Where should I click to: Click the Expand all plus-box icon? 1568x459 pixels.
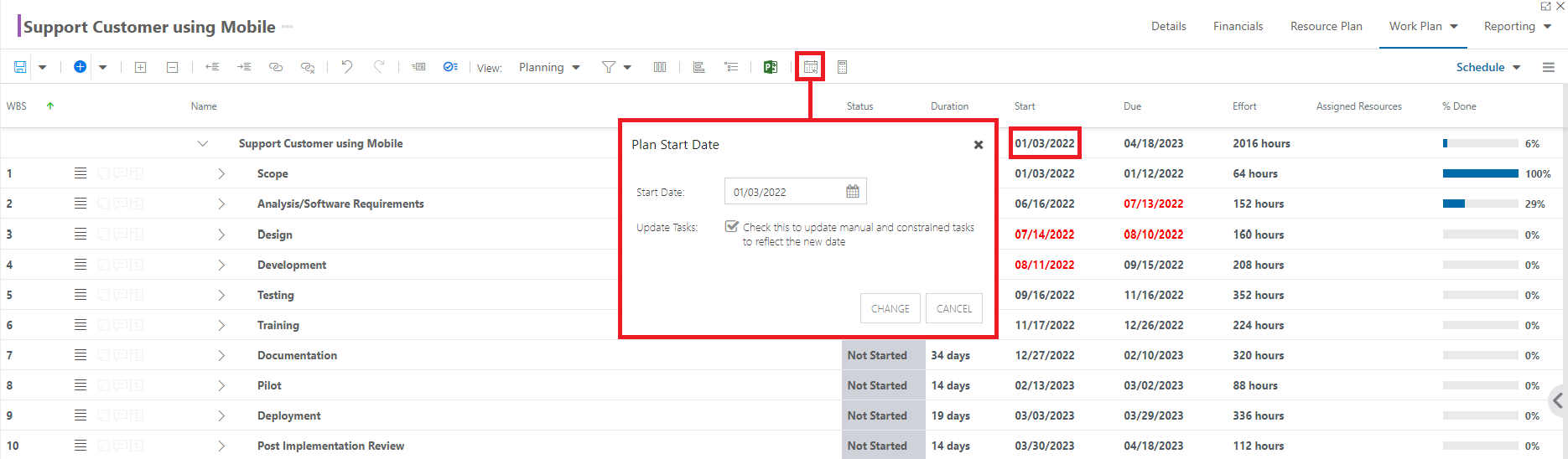[x=141, y=67]
